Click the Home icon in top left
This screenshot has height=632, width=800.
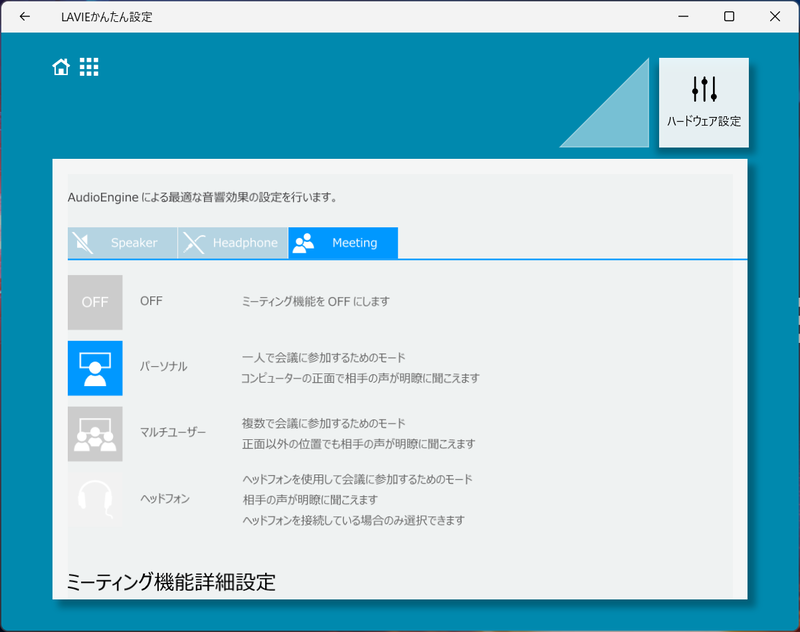(60, 67)
